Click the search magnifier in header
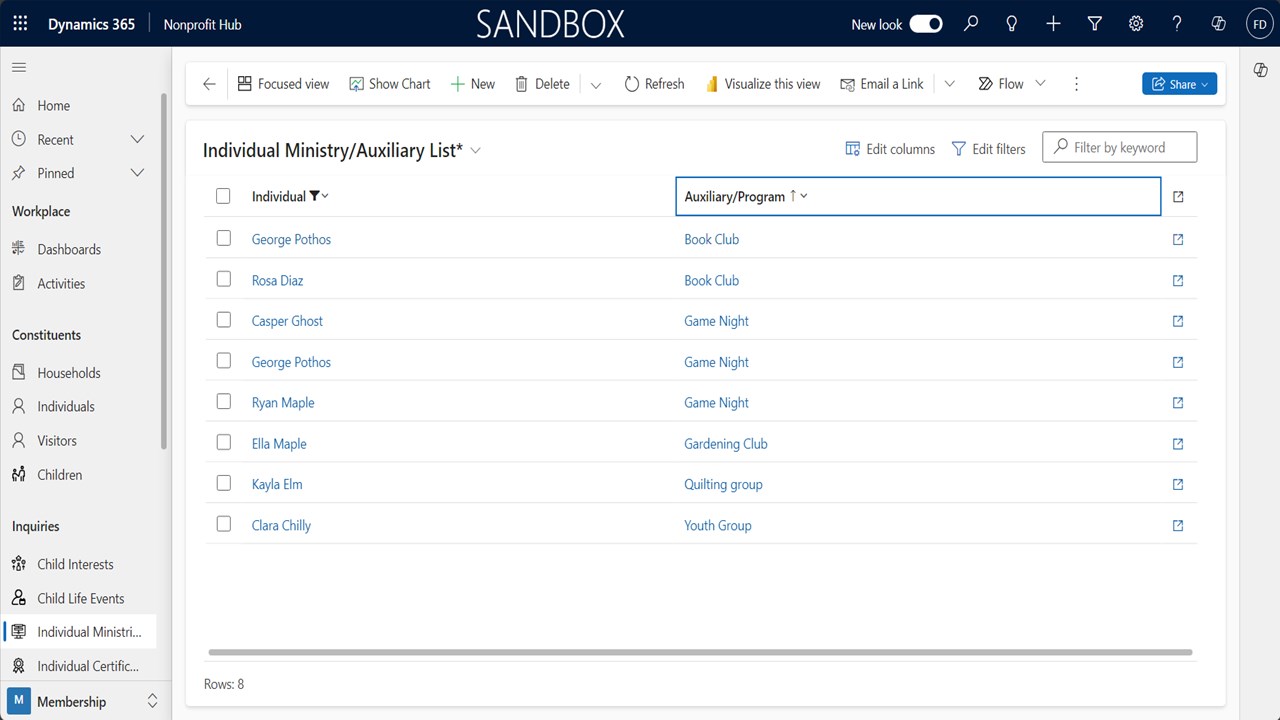 [971, 24]
